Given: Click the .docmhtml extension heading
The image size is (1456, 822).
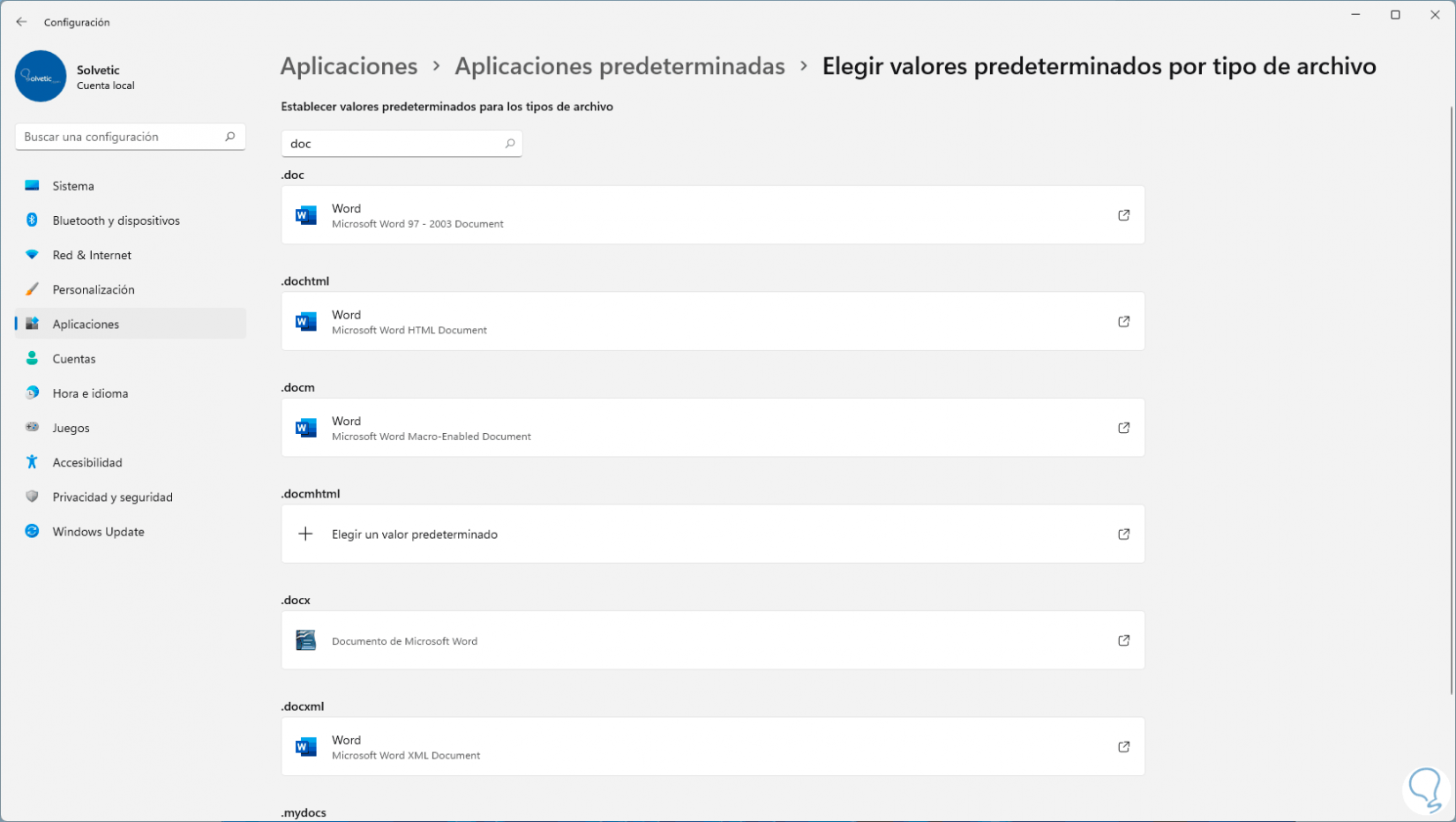Looking at the screenshot, I should pos(311,494).
